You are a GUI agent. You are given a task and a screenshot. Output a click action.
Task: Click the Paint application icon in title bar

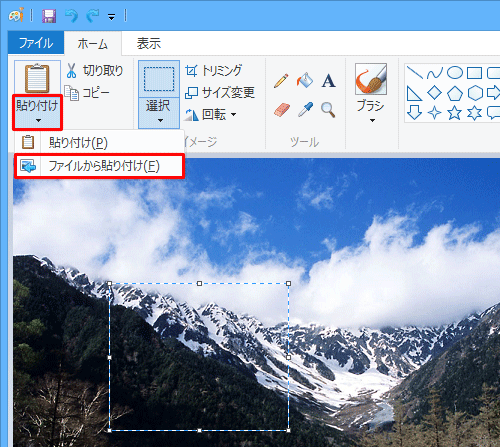coord(16,15)
